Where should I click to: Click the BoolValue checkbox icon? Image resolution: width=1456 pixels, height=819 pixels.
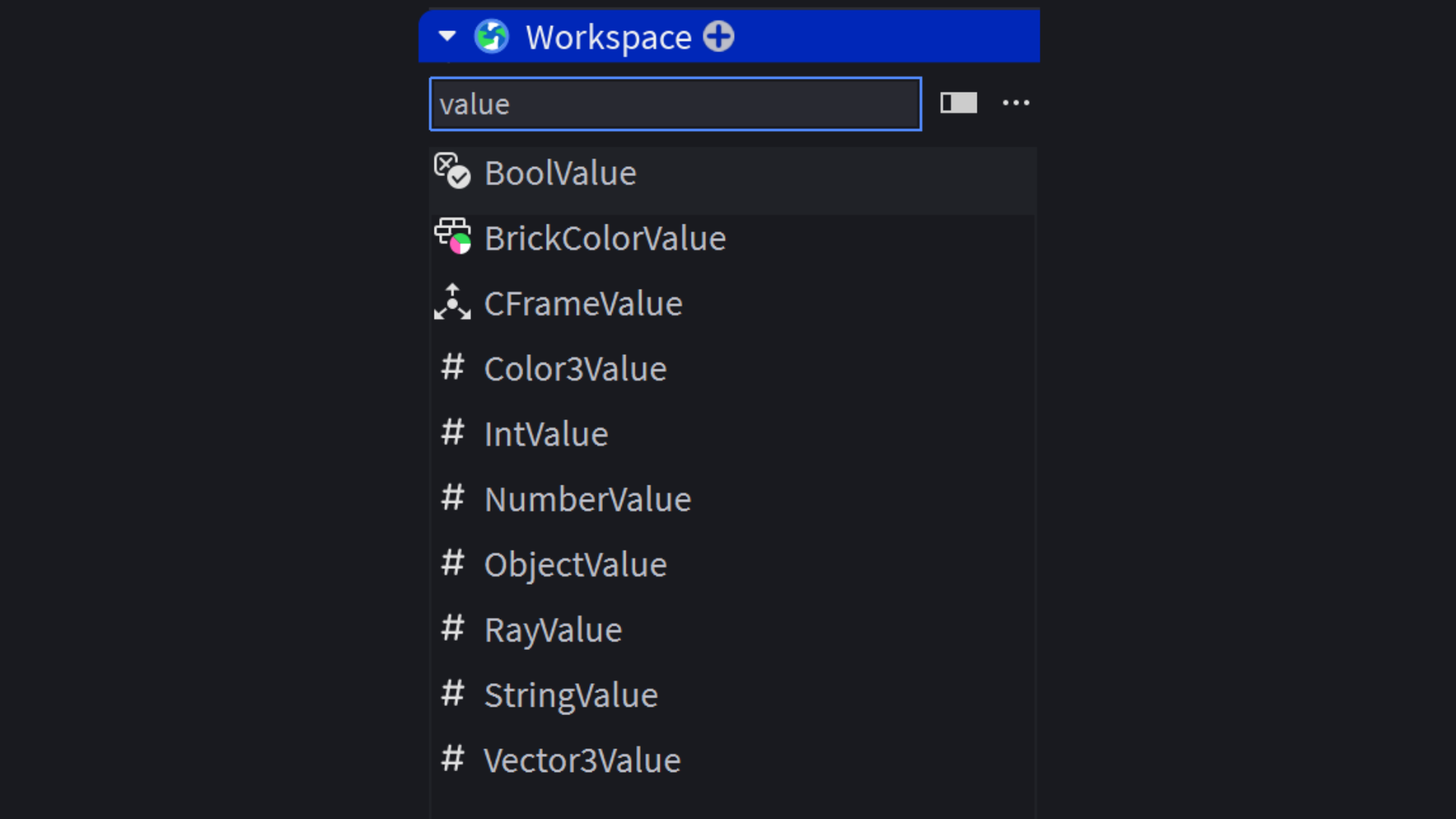[x=452, y=171]
